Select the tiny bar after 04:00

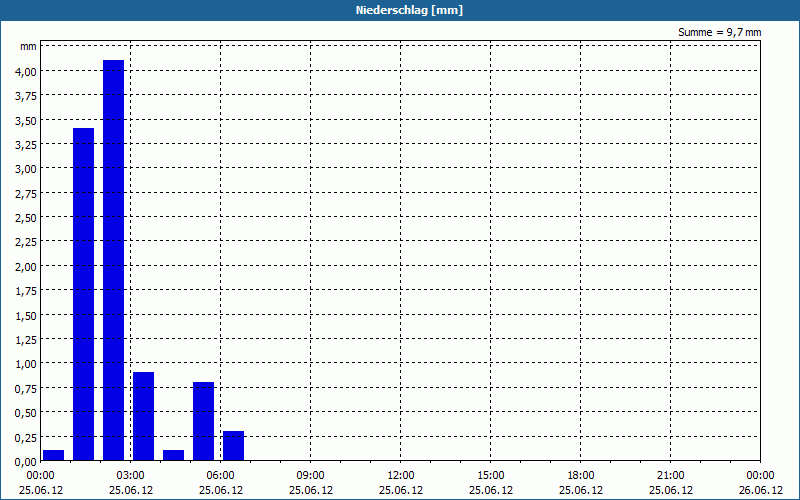(x=173, y=456)
